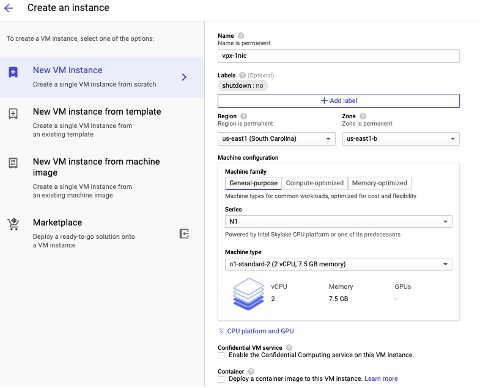Click the Machine configuration heading text

(248, 158)
